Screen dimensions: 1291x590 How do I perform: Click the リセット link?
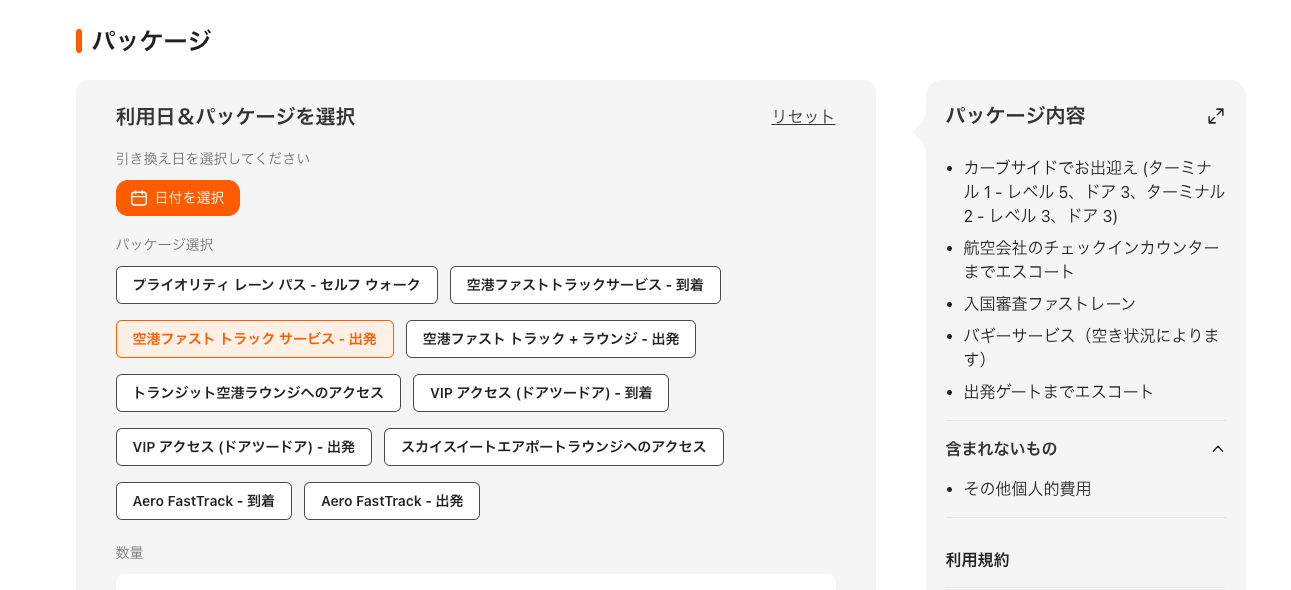803,116
